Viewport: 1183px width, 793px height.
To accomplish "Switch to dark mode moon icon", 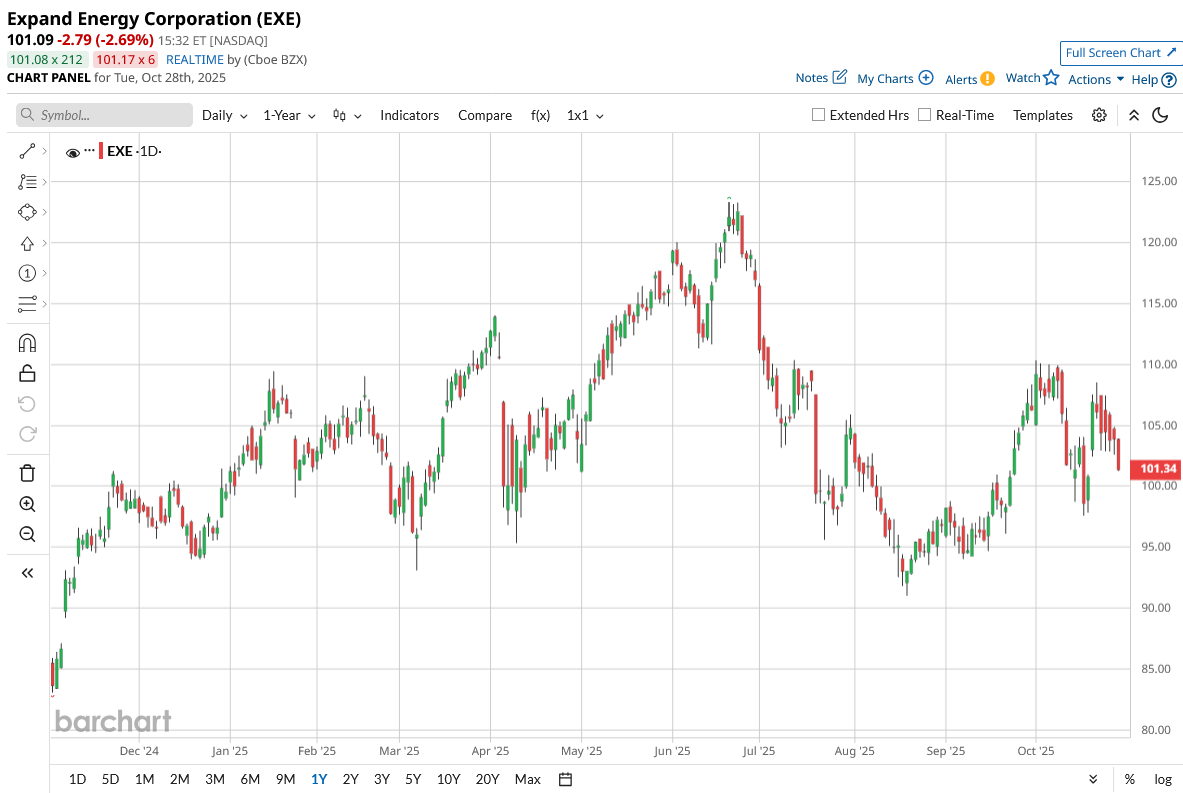I will 1160,115.
